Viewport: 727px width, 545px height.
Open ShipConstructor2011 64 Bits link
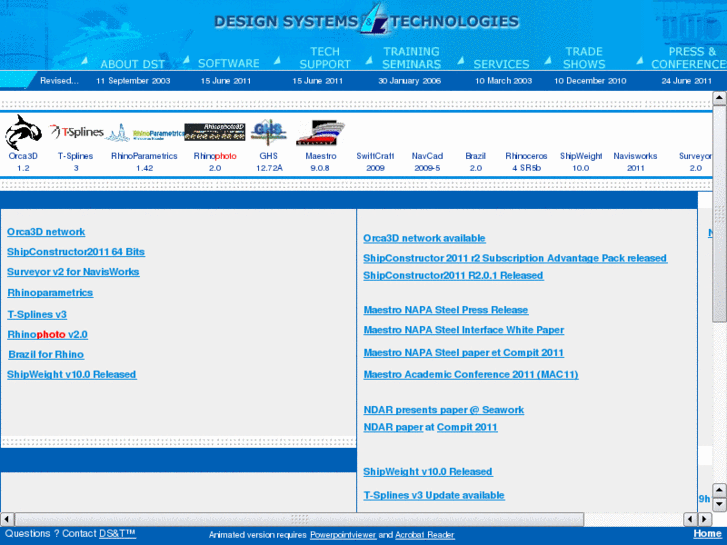coord(76,252)
